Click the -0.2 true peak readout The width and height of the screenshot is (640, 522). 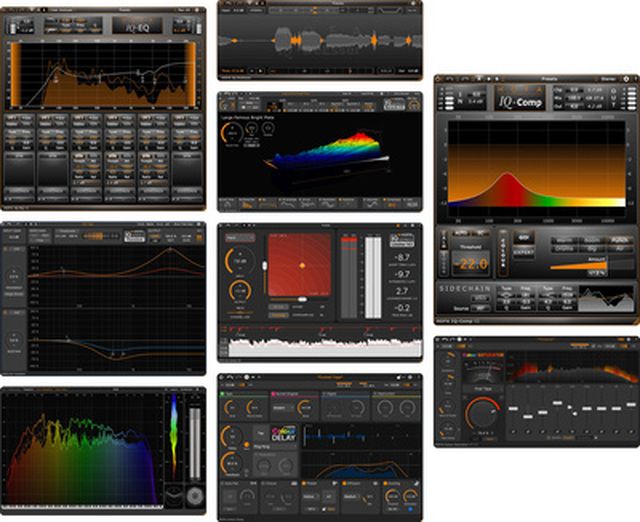(x=402, y=308)
